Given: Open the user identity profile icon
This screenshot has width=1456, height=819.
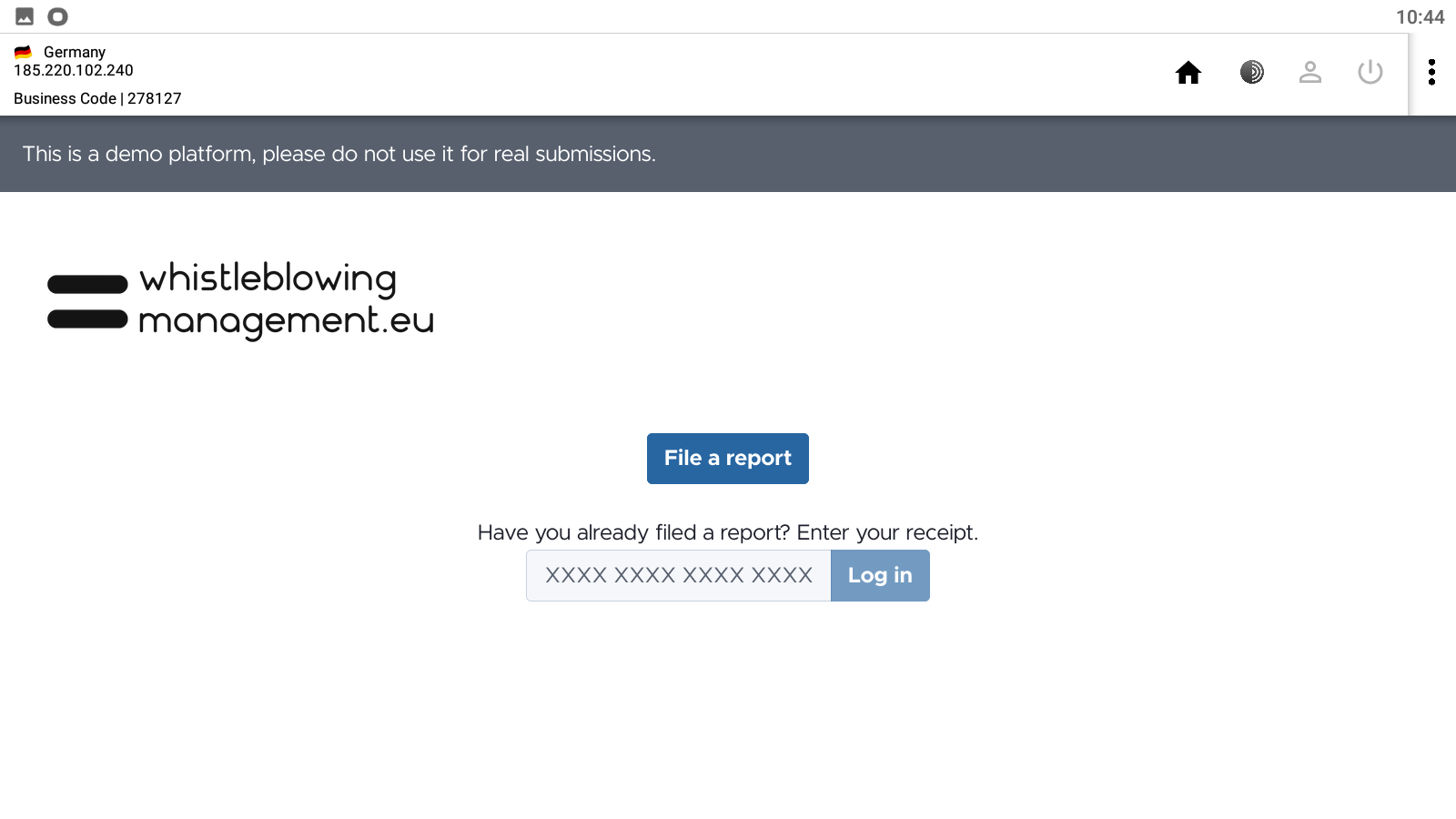Looking at the screenshot, I should [x=1310, y=72].
